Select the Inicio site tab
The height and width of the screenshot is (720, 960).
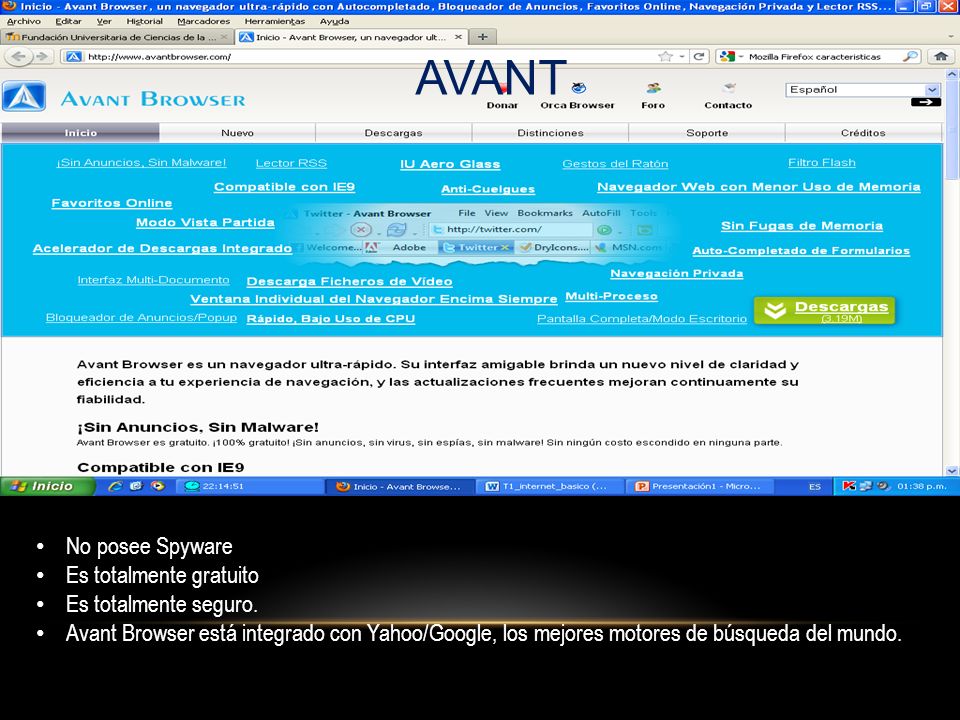(81, 132)
